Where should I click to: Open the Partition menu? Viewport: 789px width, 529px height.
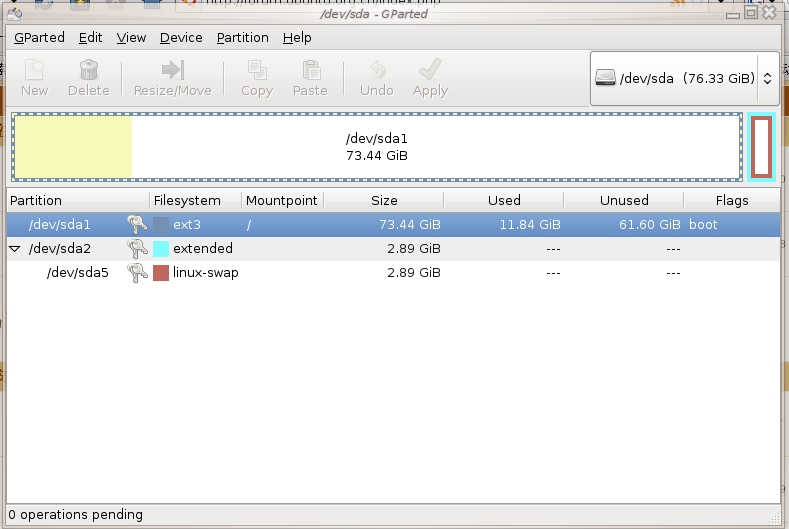243,38
